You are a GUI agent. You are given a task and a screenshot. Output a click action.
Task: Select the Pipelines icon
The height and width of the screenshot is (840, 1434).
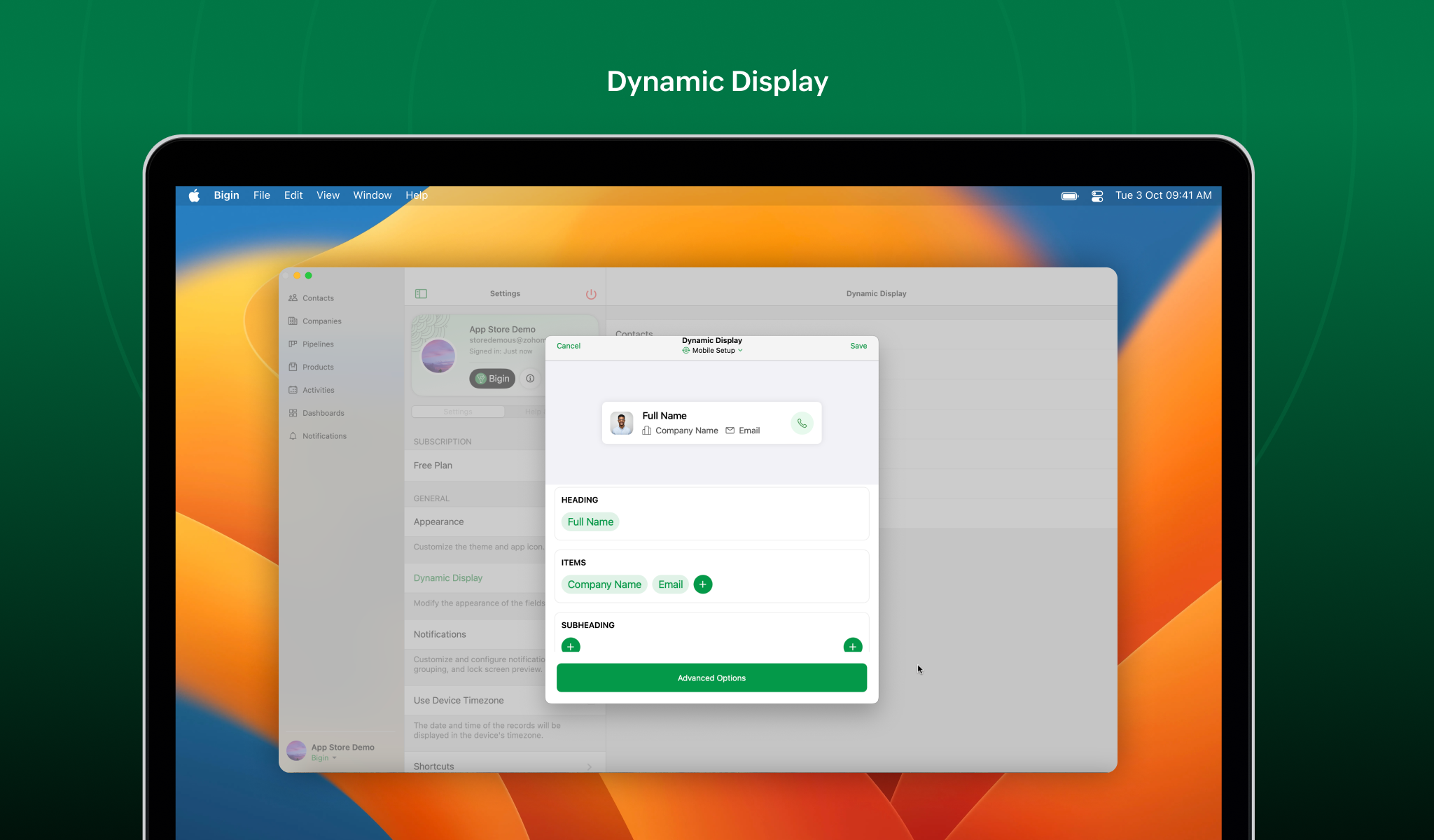coord(293,344)
